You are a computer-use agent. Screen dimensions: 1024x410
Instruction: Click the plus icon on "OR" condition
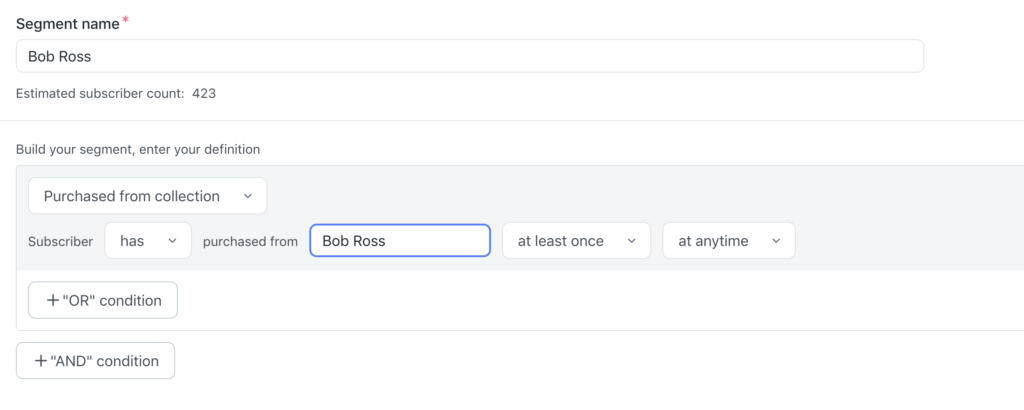tap(52, 300)
